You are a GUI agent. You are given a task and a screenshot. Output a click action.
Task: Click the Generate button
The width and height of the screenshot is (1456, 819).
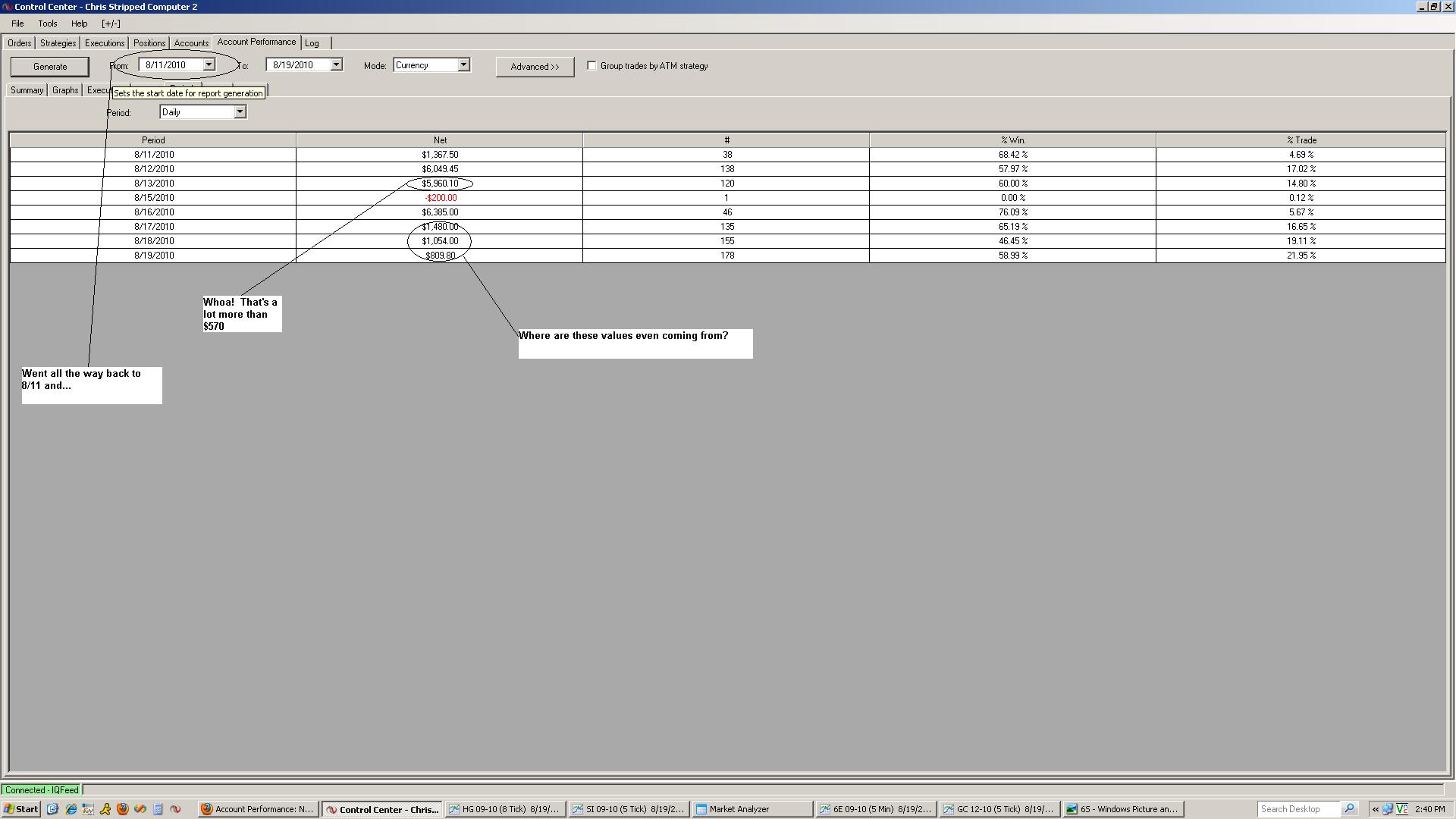[x=50, y=67]
